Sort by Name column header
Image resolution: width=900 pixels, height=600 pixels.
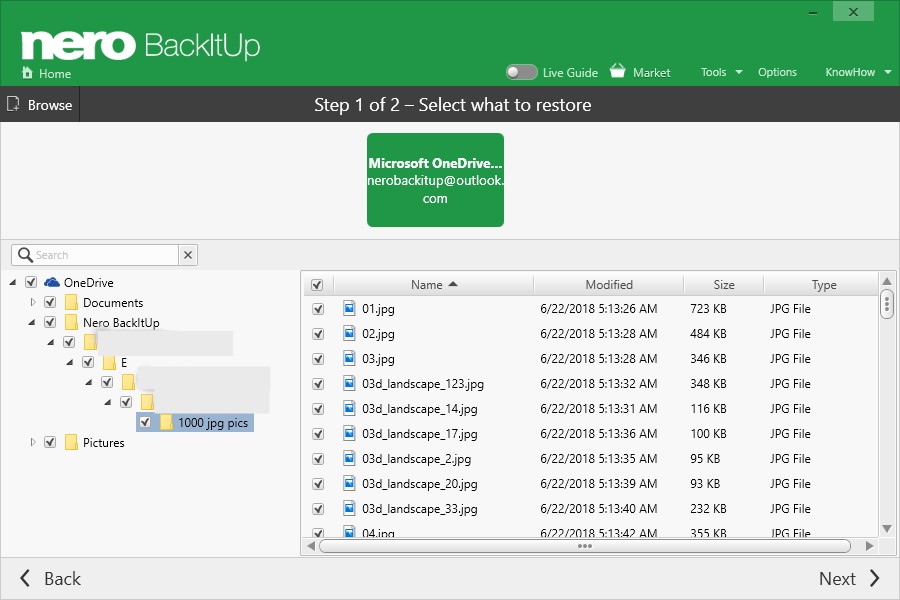click(433, 285)
